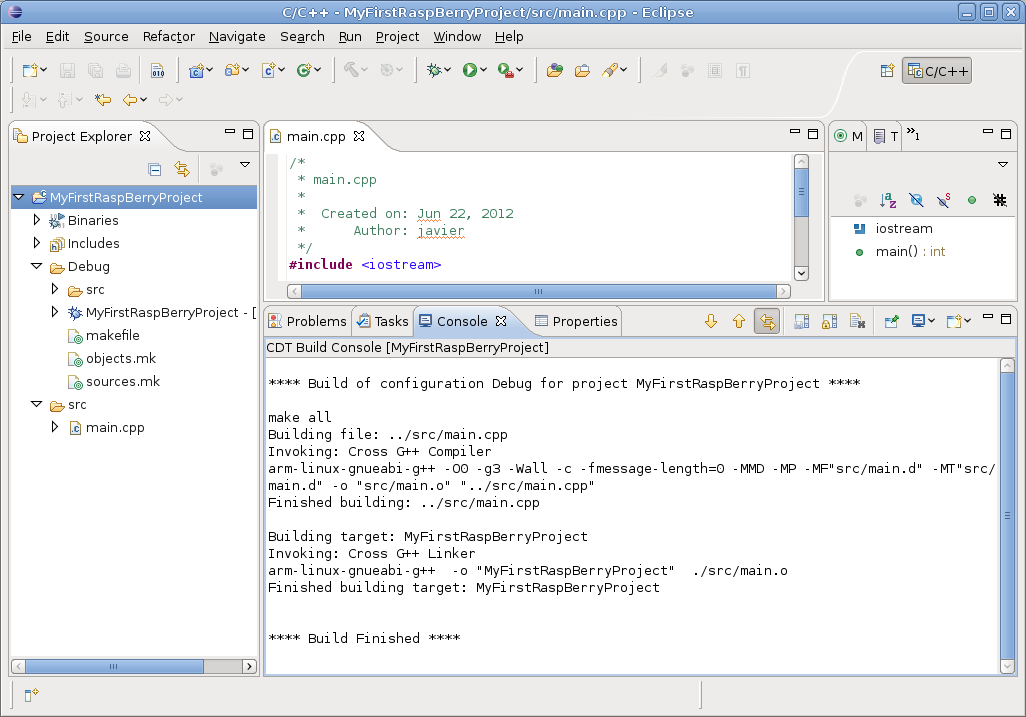The image size is (1026, 717).
Task: Click the green Run button icon
Action: click(469, 70)
